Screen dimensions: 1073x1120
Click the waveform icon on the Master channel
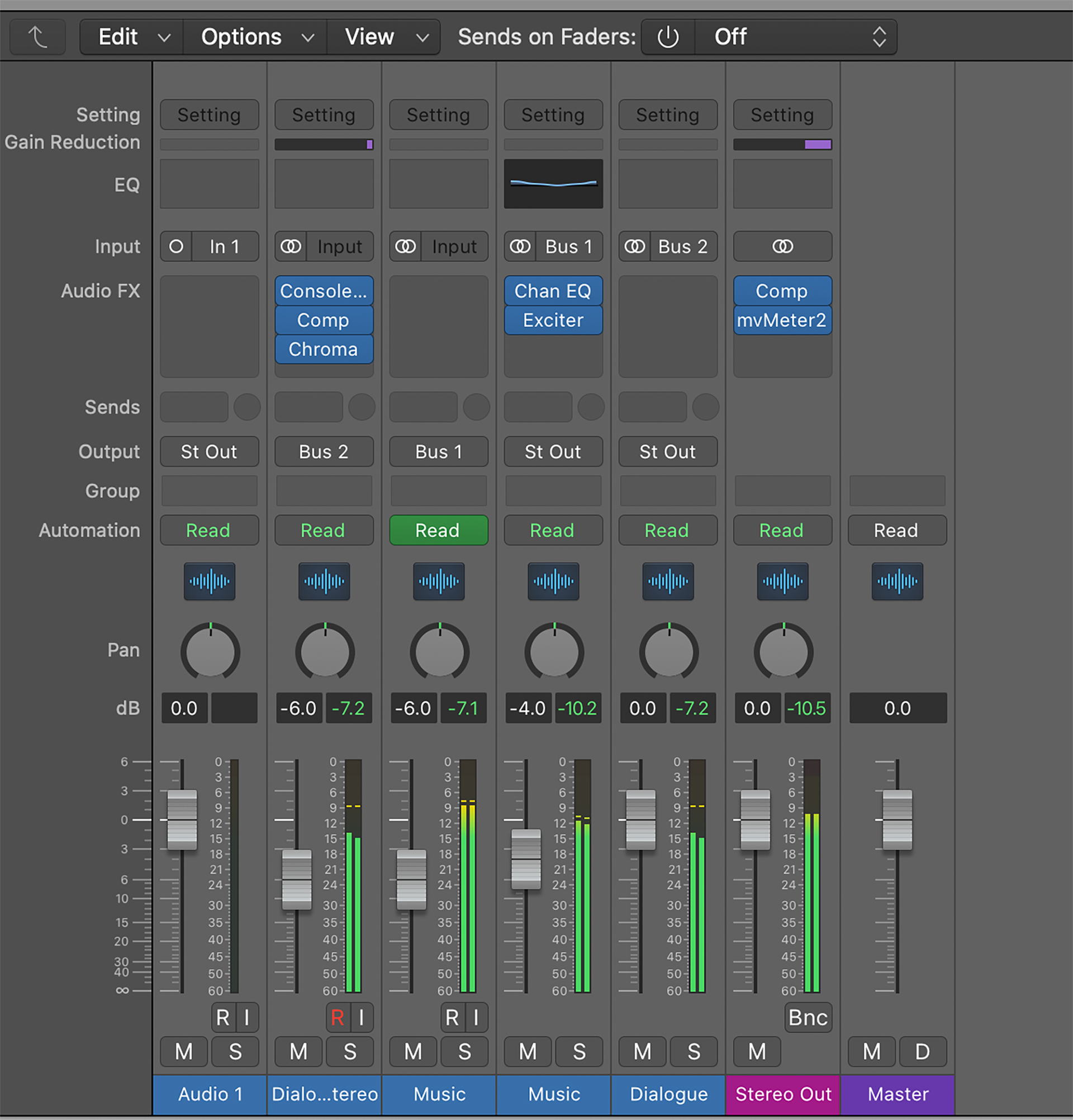(x=897, y=581)
